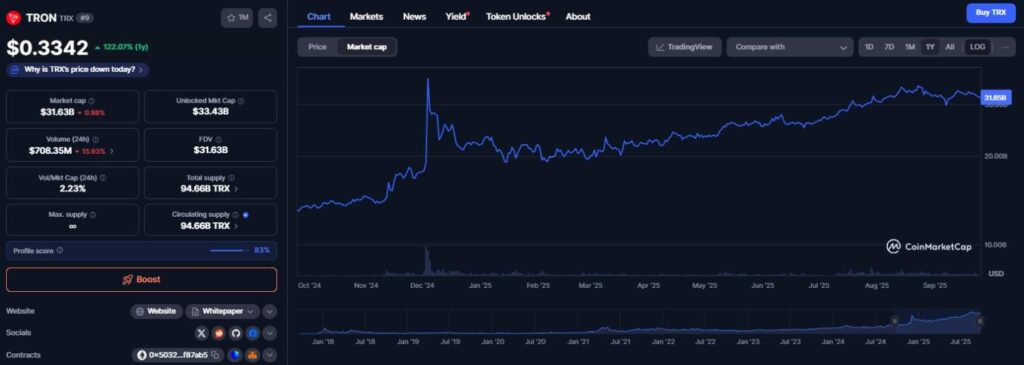The width and height of the screenshot is (1024, 365).
Task: Switch to the Markets tab
Action: (366, 16)
